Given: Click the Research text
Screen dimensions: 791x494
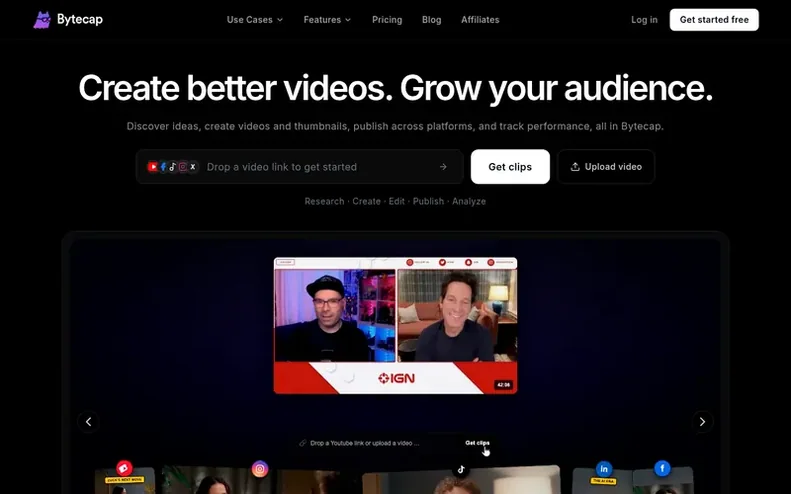Looking at the screenshot, I should [x=324, y=201].
